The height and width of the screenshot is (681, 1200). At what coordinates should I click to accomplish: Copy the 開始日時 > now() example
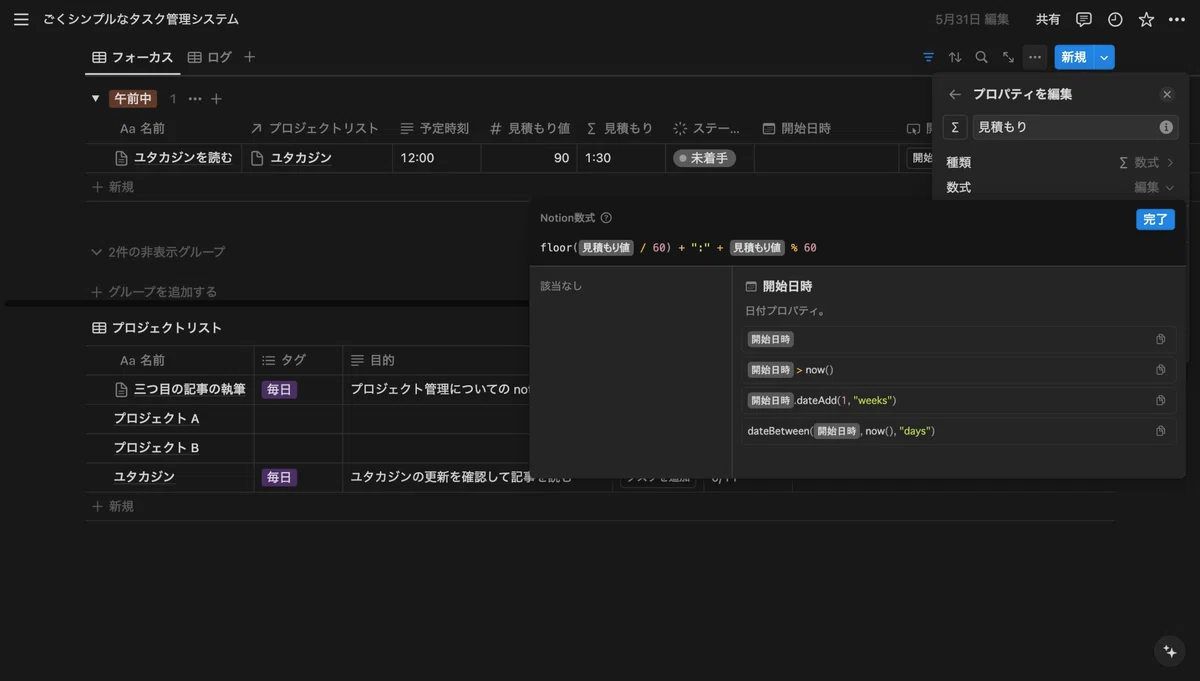(1161, 370)
